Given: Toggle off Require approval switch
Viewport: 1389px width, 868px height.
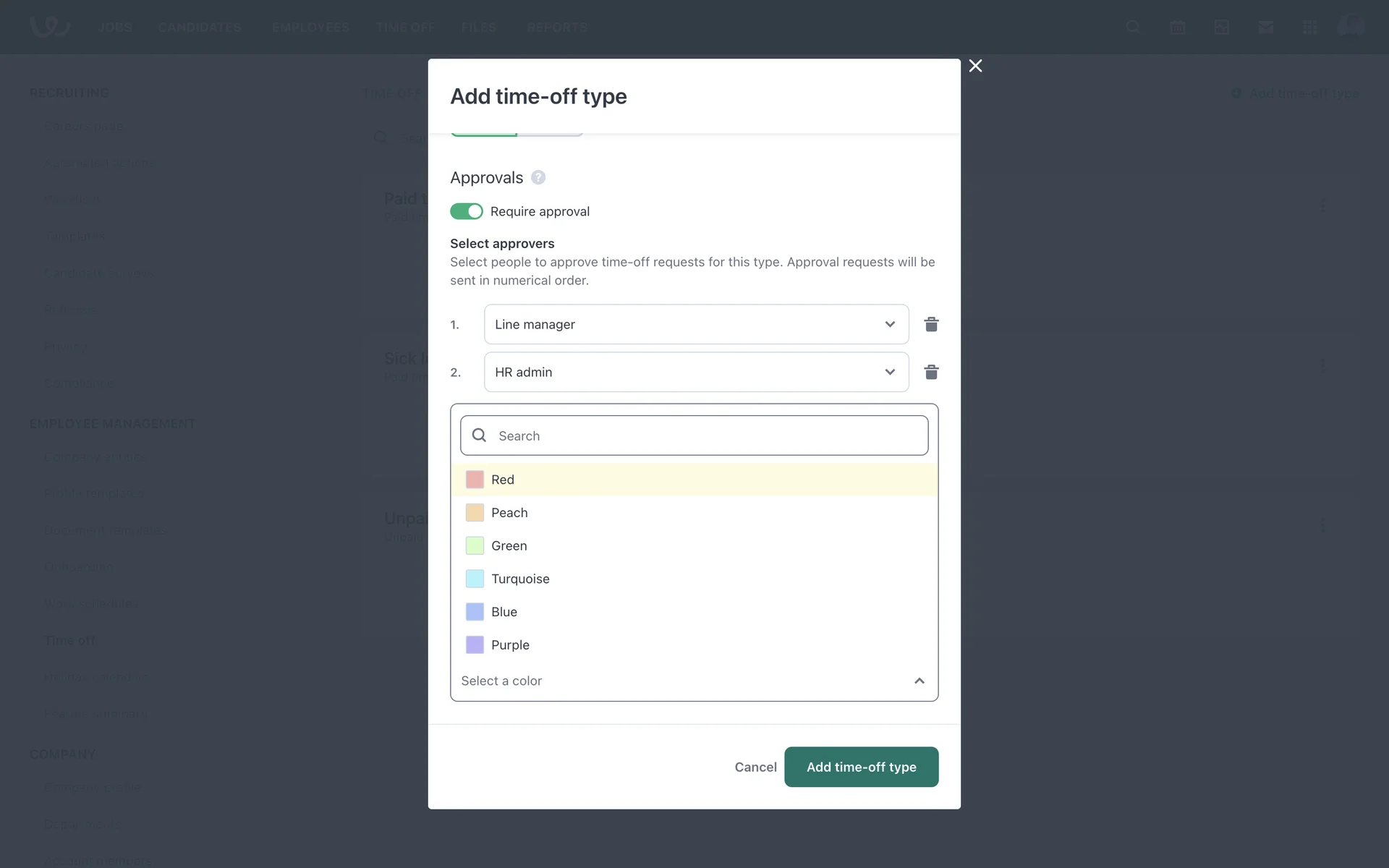Looking at the screenshot, I should pos(467,211).
